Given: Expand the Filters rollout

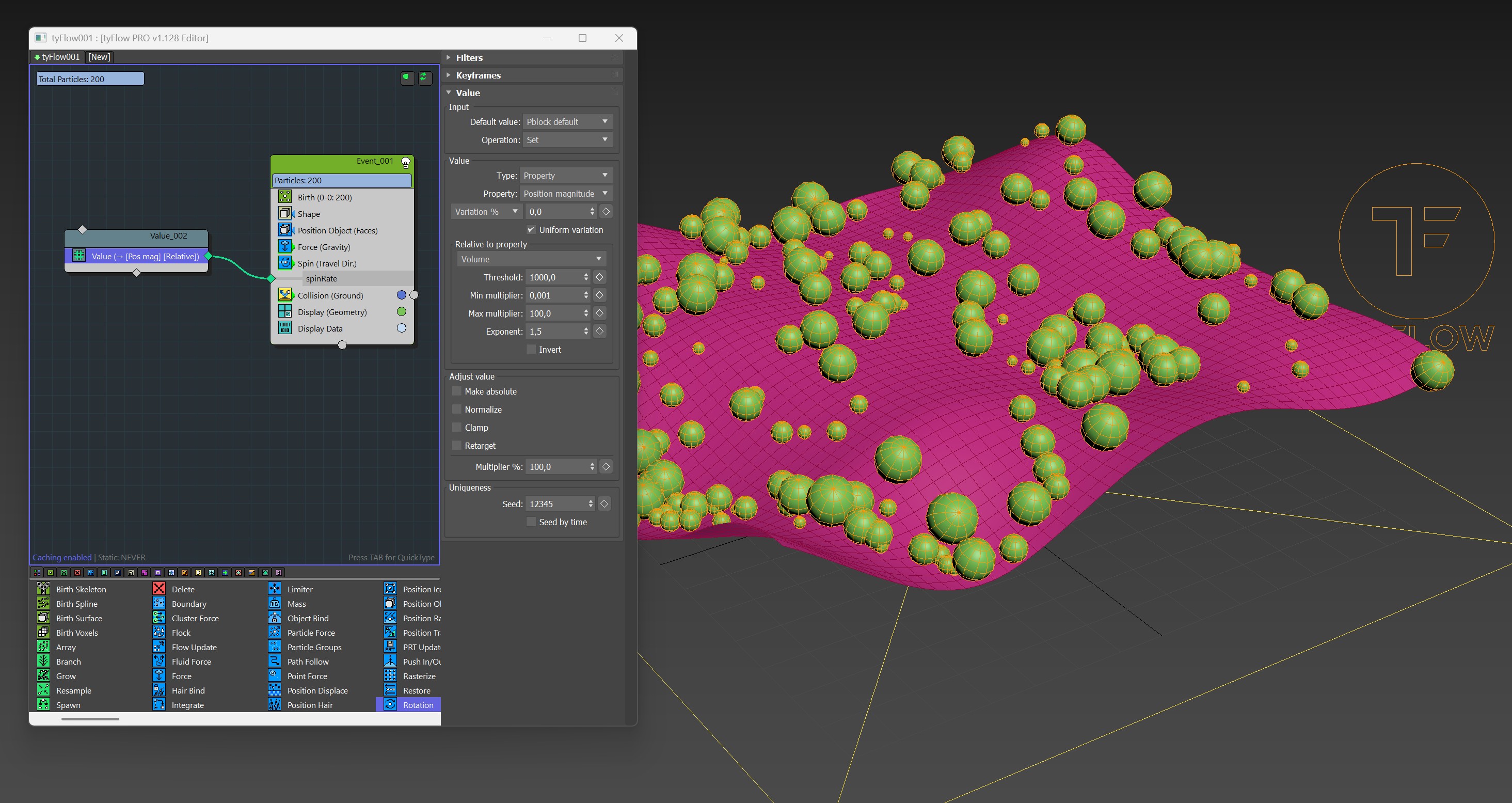Looking at the screenshot, I should coord(469,57).
